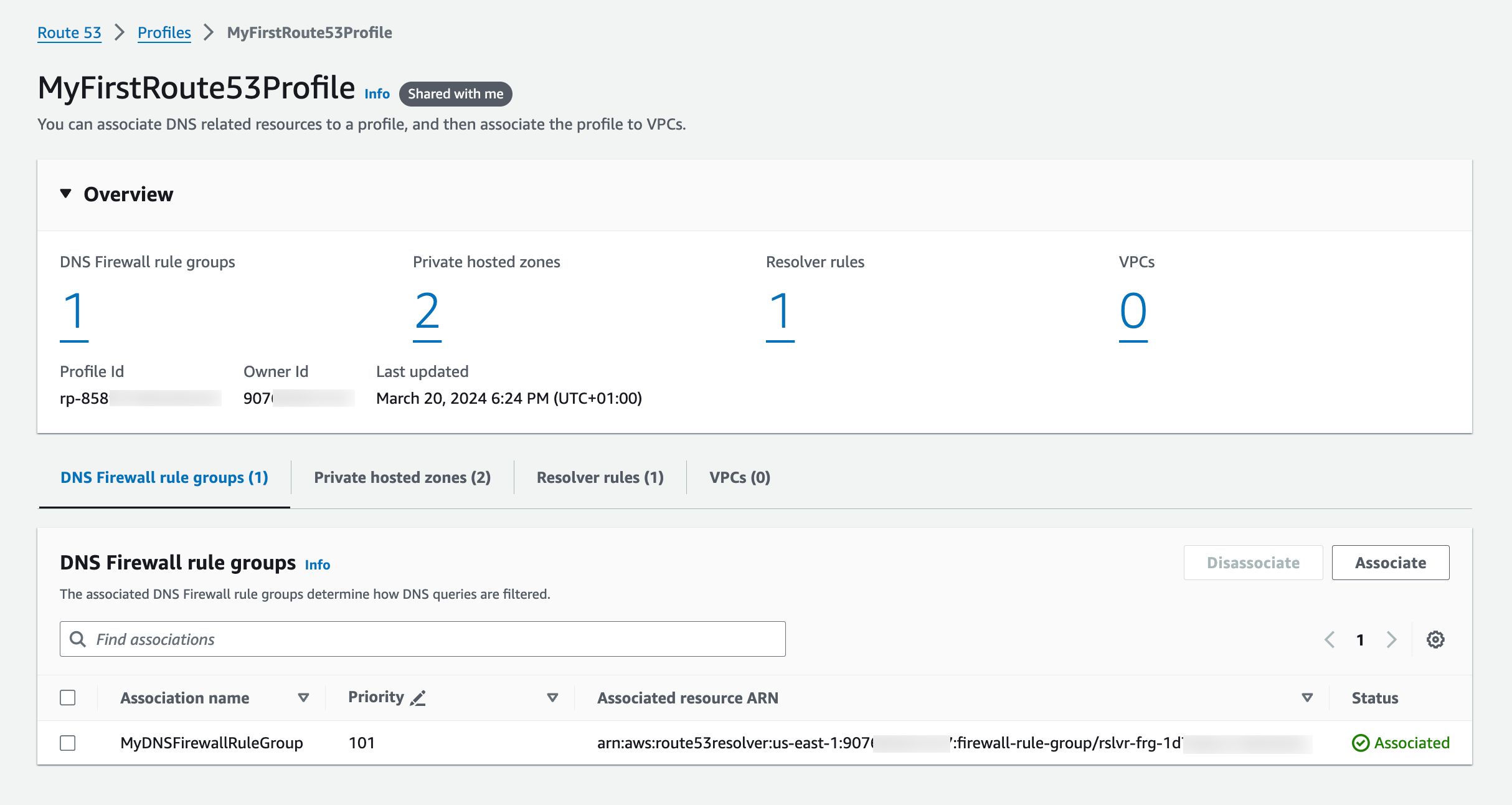Collapse the Overview section
The image size is (1512, 805).
(x=65, y=194)
